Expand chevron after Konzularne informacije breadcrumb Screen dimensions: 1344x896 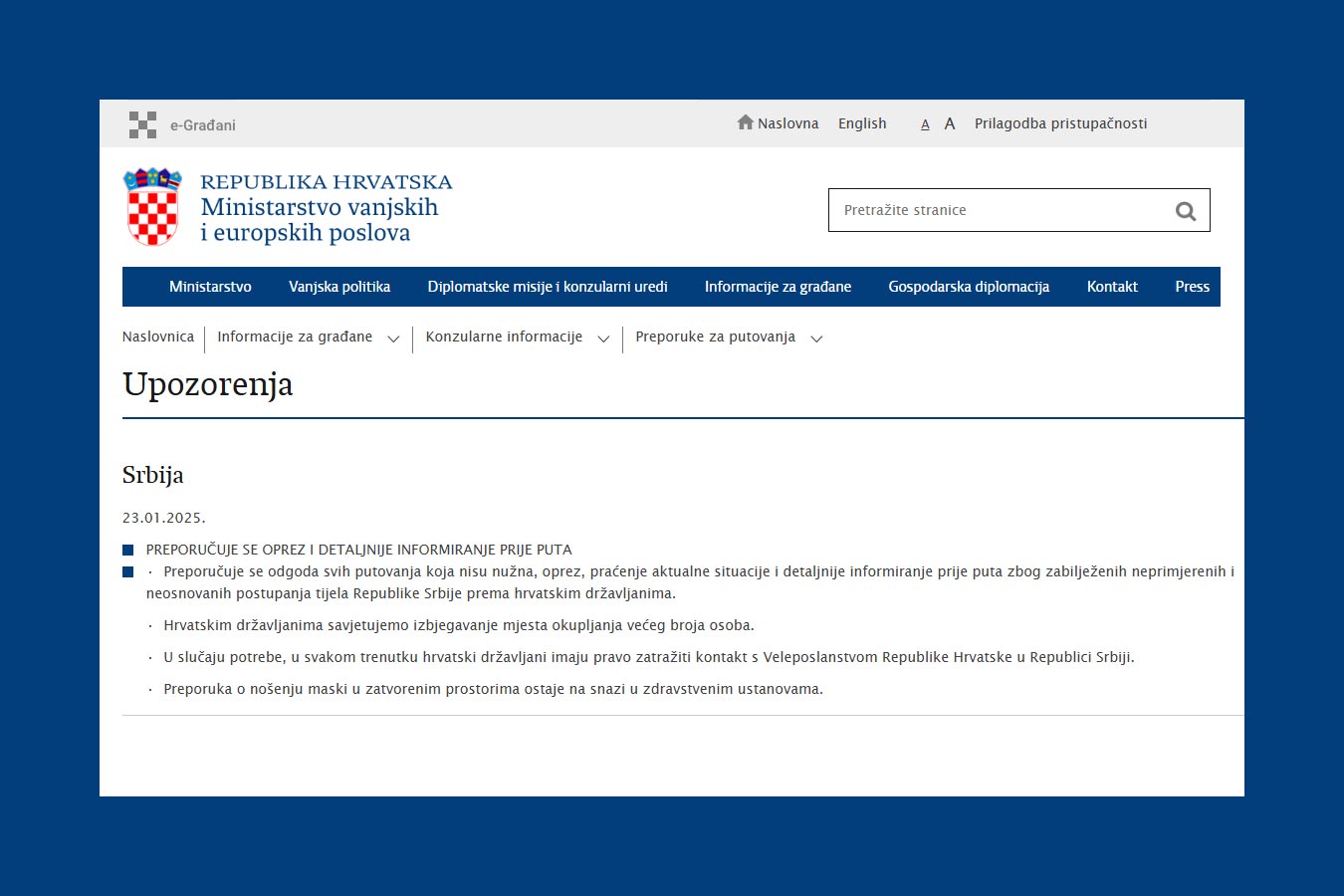point(603,339)
